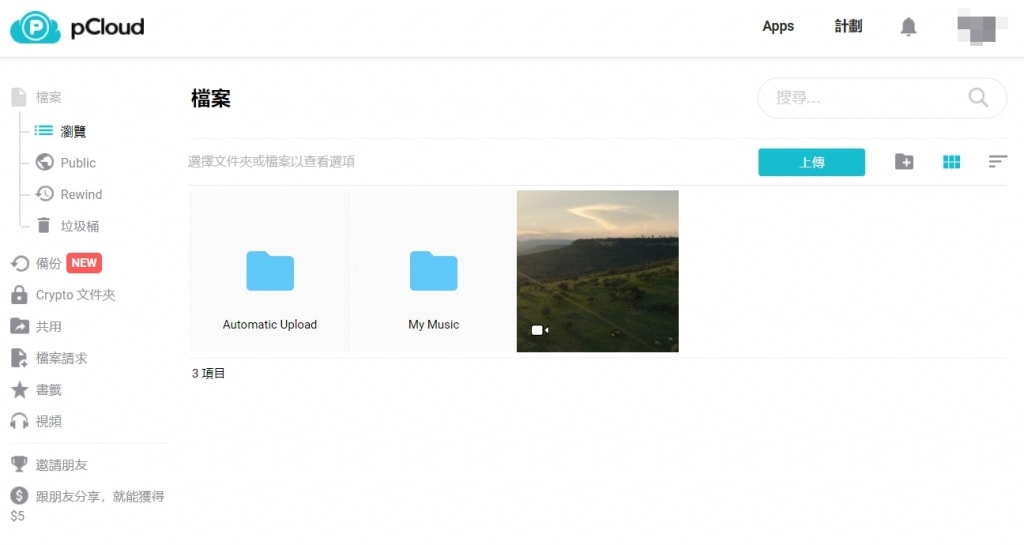
Task: Focus the 搜尋 search field
Action: click(882, 98)
